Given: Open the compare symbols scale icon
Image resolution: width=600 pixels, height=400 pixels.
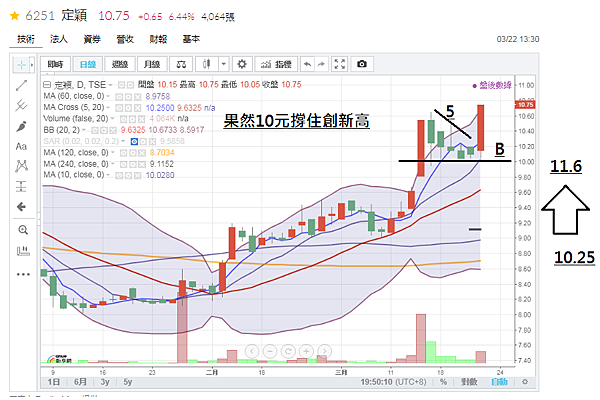Looking at the screenshot, I should 181,64.
